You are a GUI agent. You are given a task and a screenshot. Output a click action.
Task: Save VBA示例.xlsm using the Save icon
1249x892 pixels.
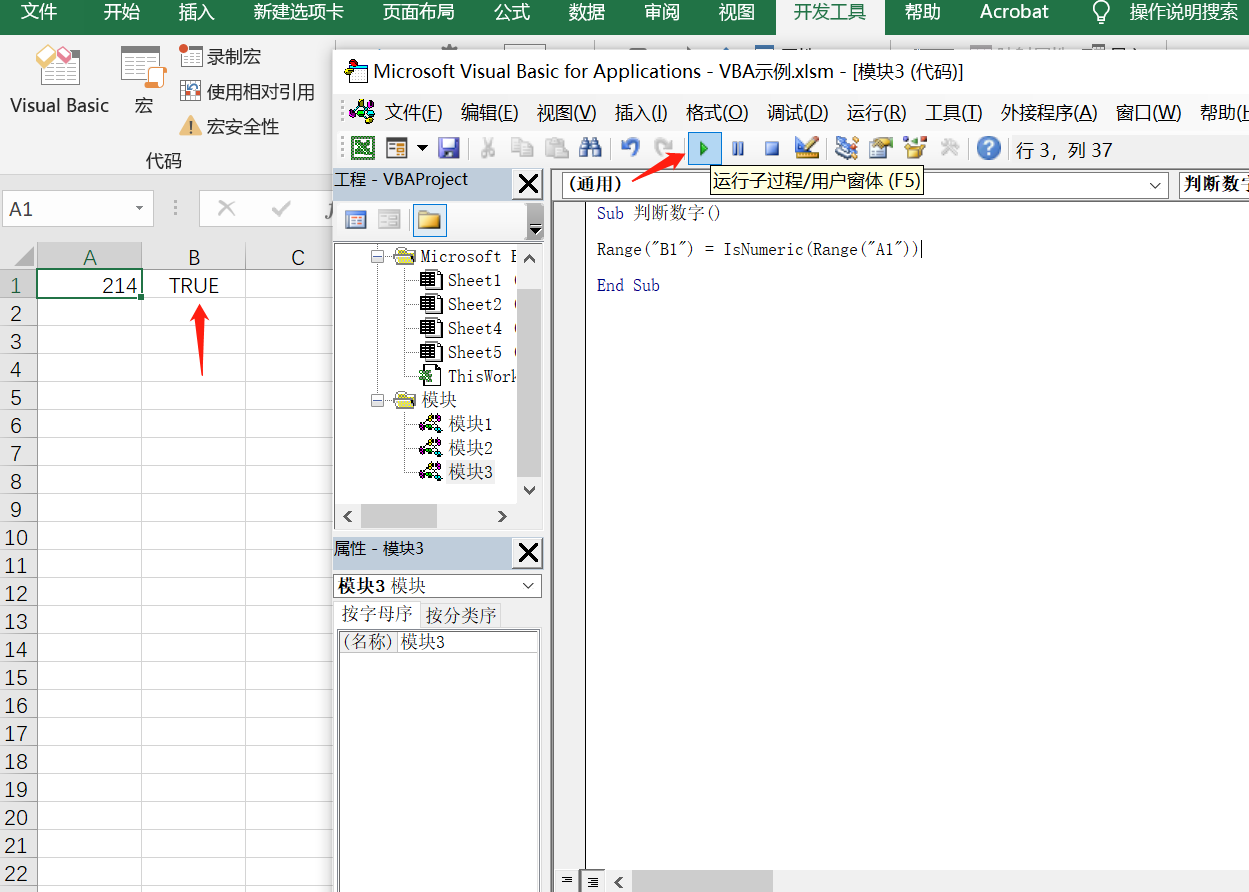click(448, 148)
